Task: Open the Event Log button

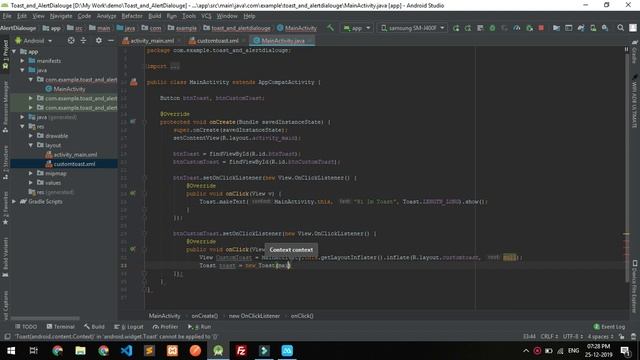Action: [x=609, y=327]
